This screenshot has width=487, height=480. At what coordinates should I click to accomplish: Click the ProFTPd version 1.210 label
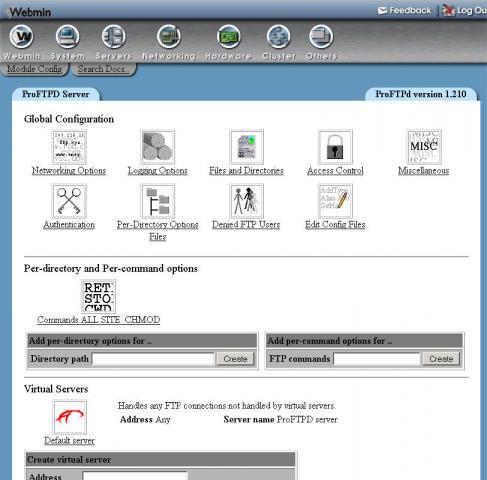pos(421,94)
